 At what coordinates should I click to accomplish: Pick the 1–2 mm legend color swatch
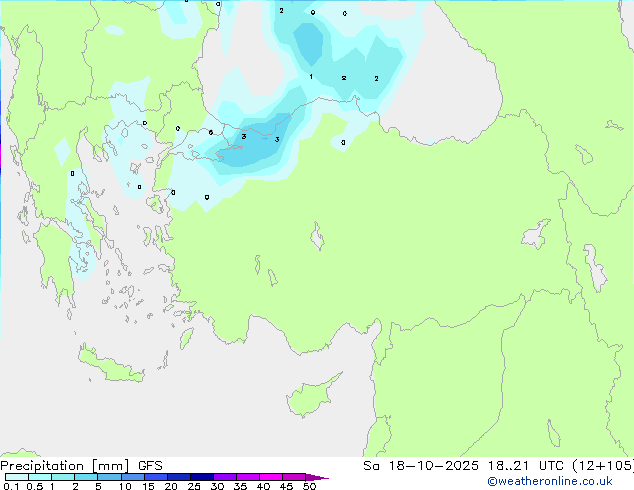63,477
